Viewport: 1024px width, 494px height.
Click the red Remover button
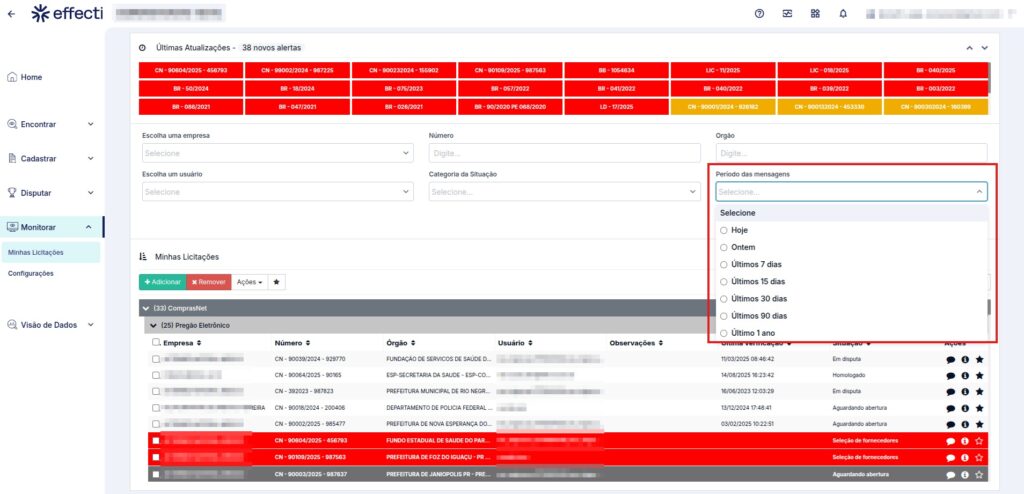[x=208, y=282]
